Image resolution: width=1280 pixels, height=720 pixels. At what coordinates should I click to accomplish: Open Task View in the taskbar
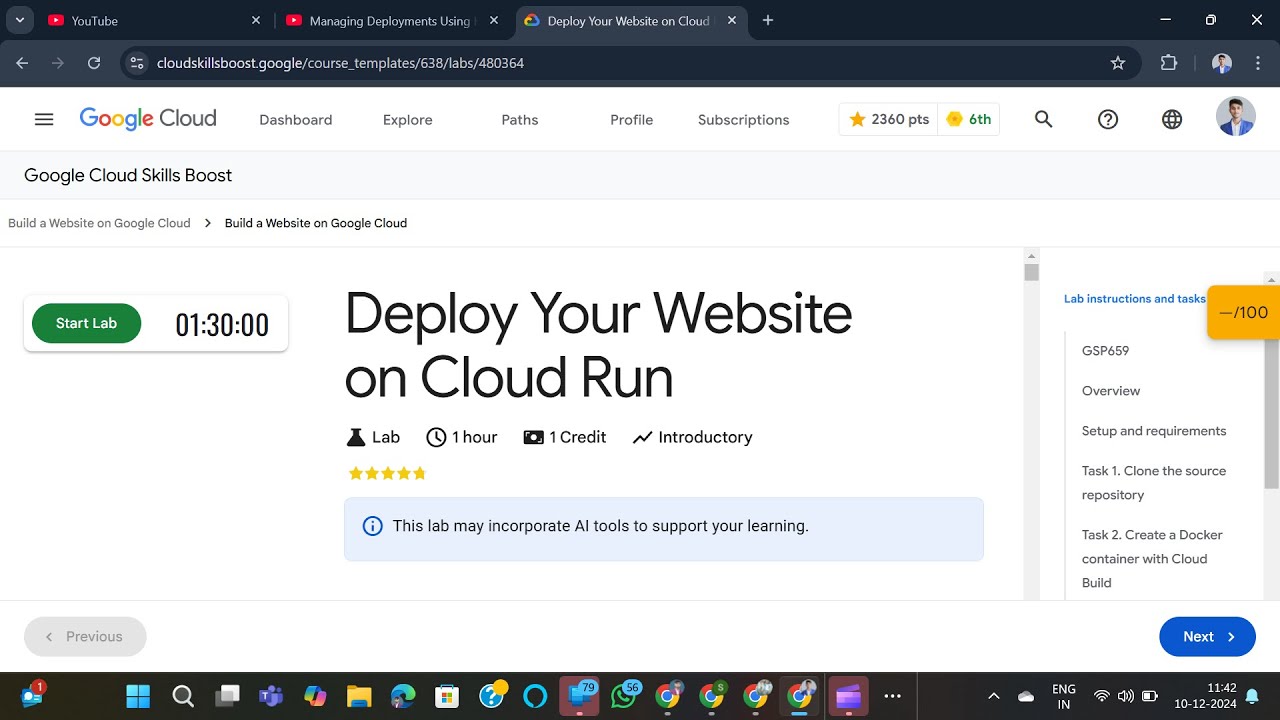pos(228,696)
